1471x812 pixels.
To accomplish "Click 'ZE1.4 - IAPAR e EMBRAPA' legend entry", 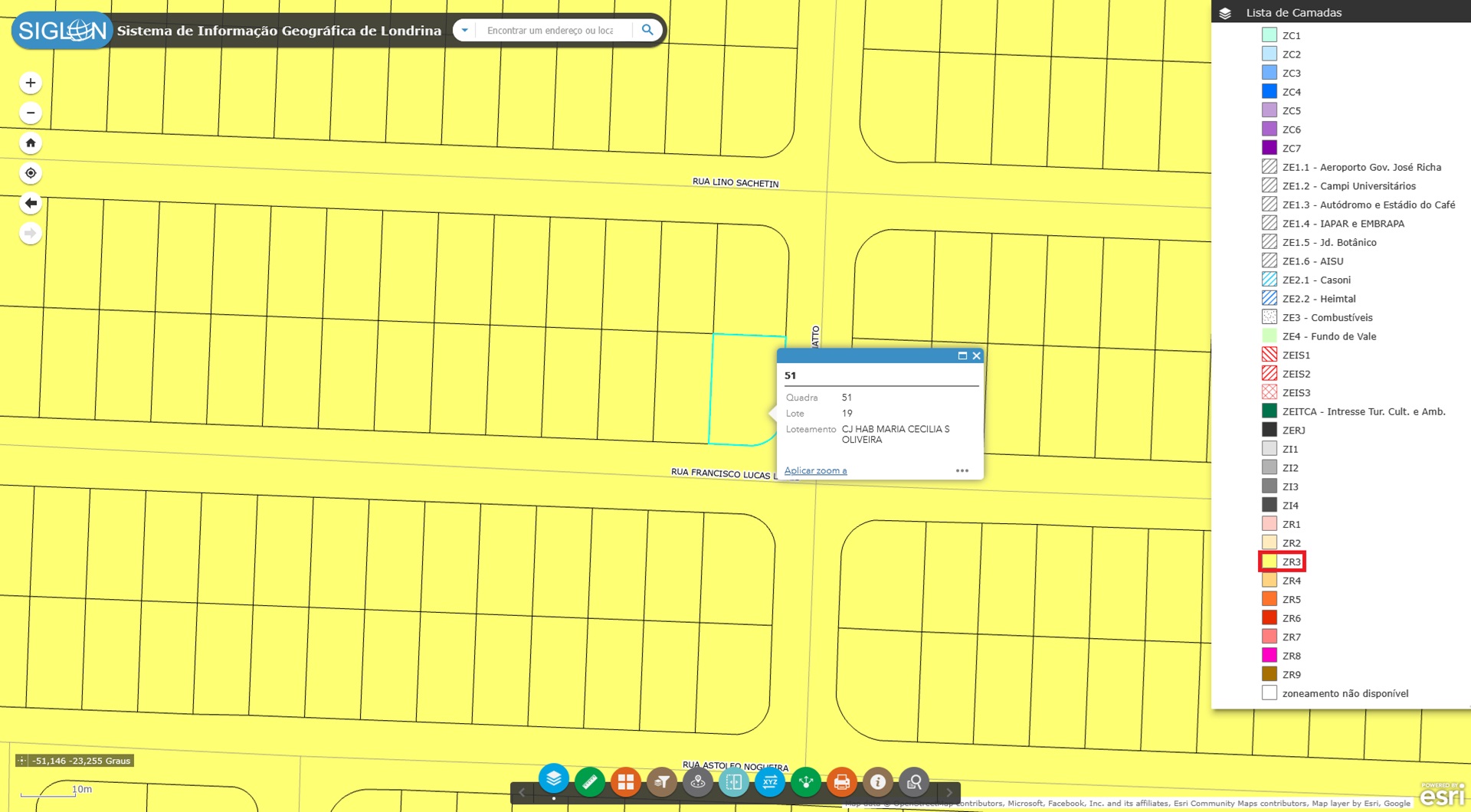I will (x=1343, y=224).
